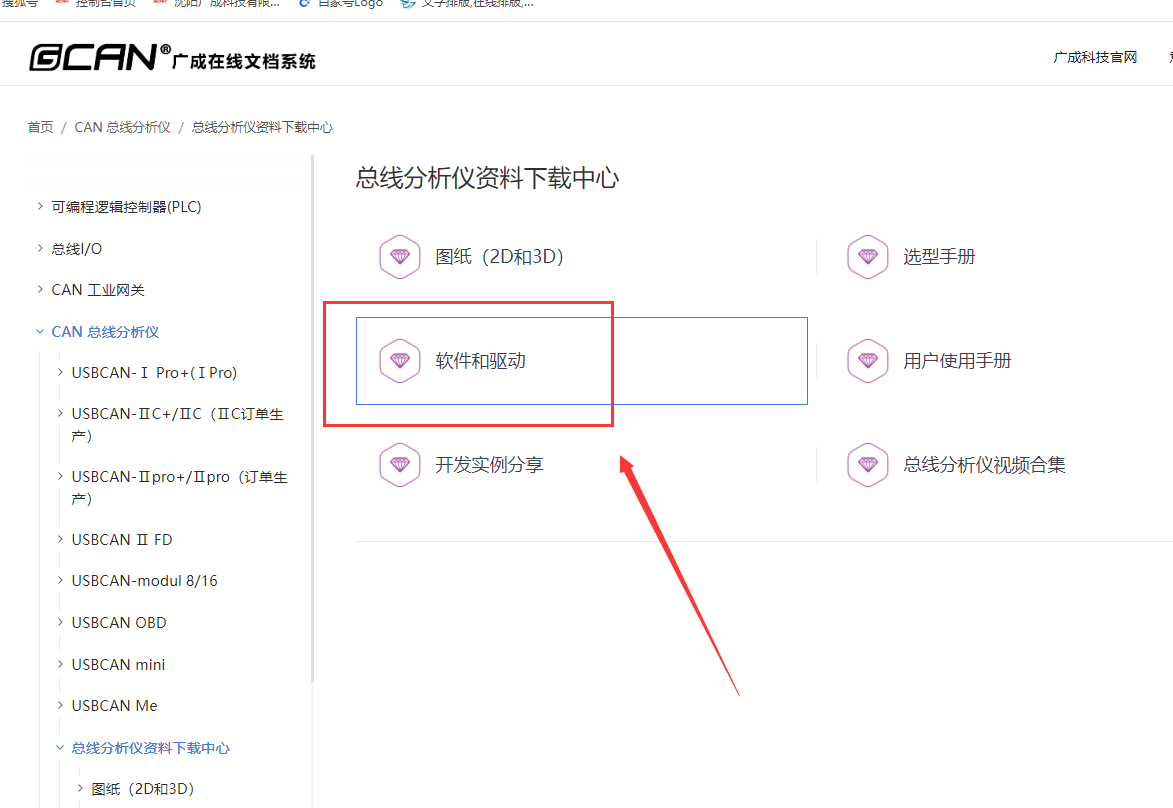Viewport: 1173px width, 808px height.
Task: Expand the 总线I/O tree arrow
Action: [40, 249]
